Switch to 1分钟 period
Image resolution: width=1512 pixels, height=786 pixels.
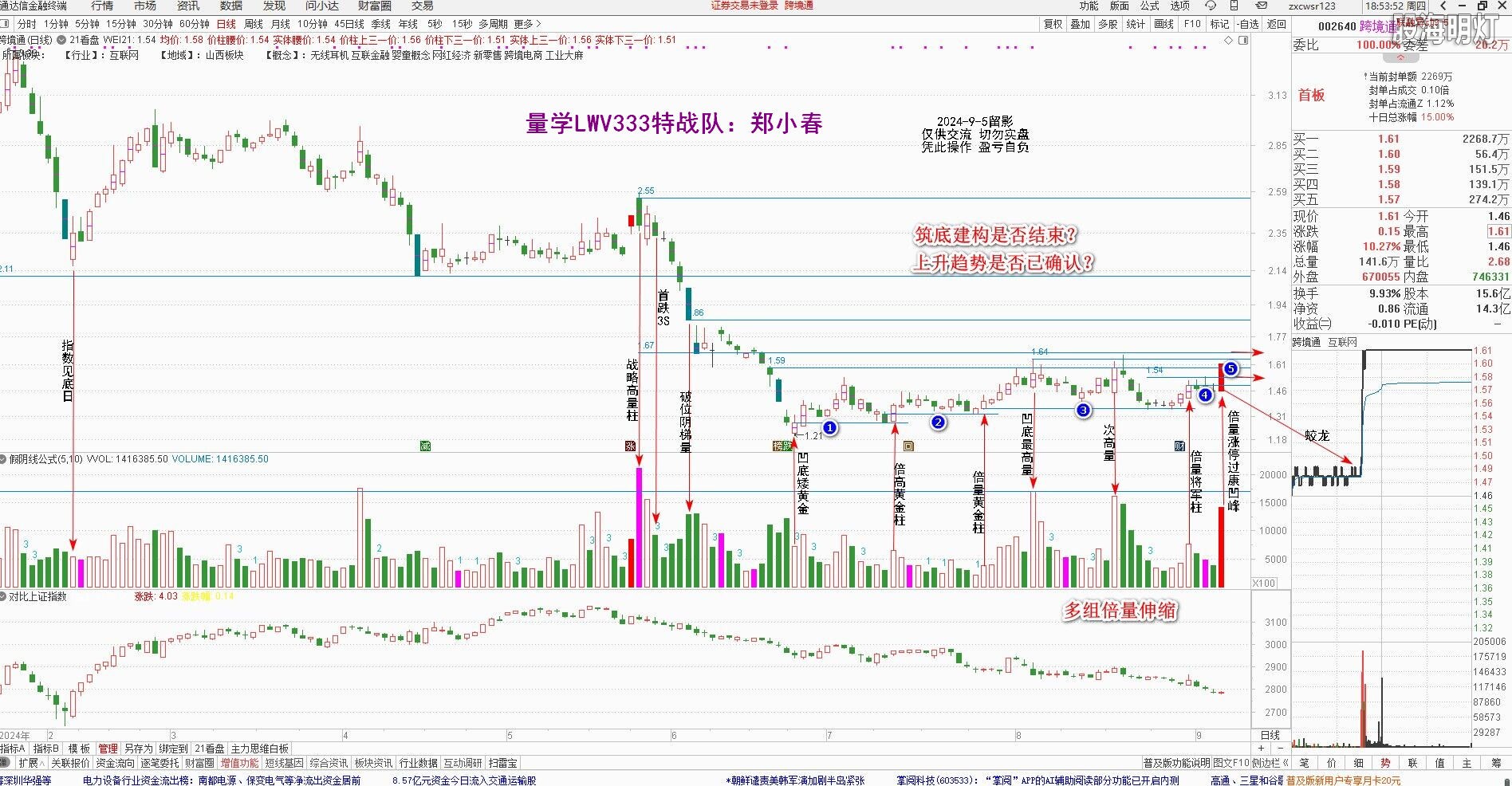[x=56, y=25]
